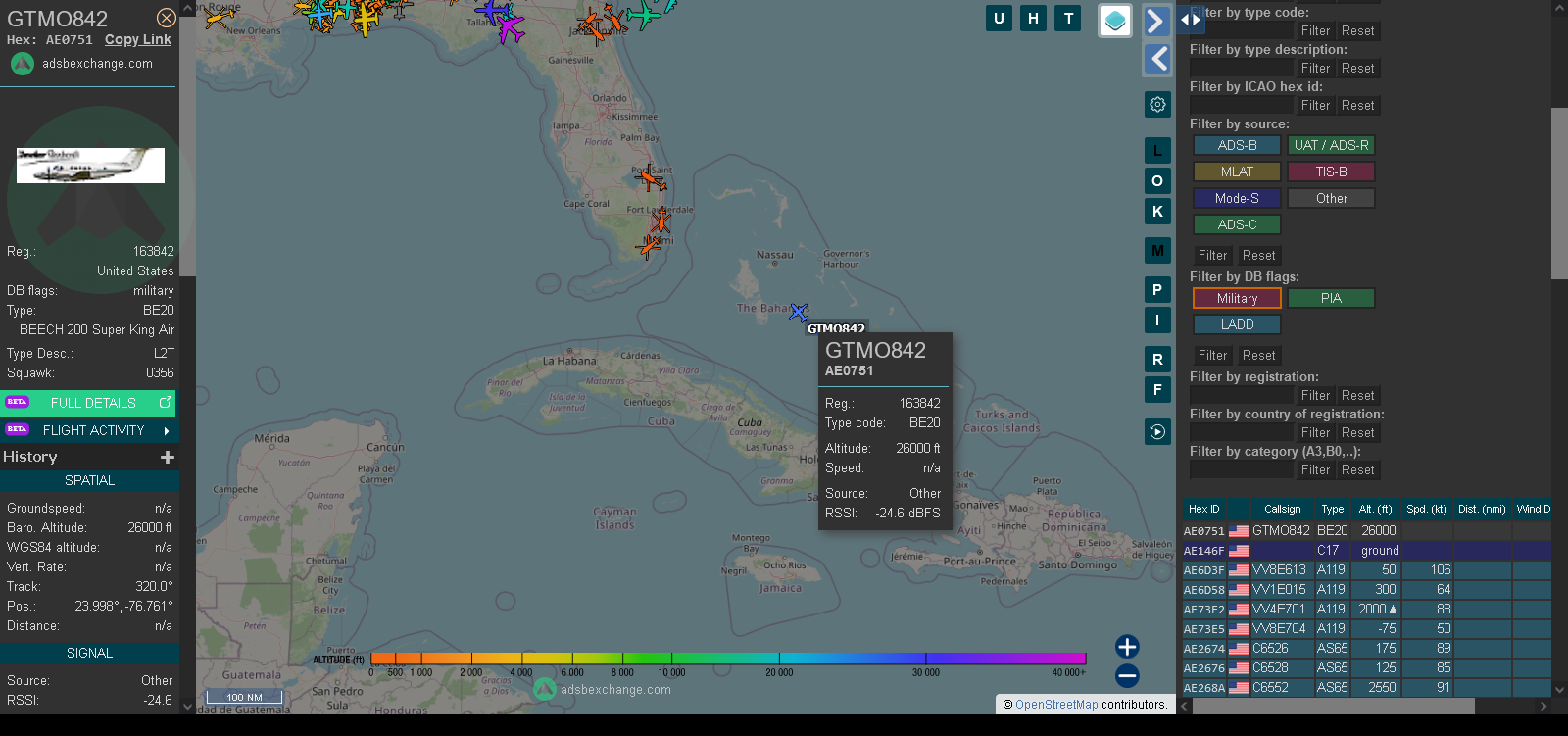This screenshot has width=1568, height=736.
Task: Toggle MLAT source filter
Action: click(x=1237, y=172)
